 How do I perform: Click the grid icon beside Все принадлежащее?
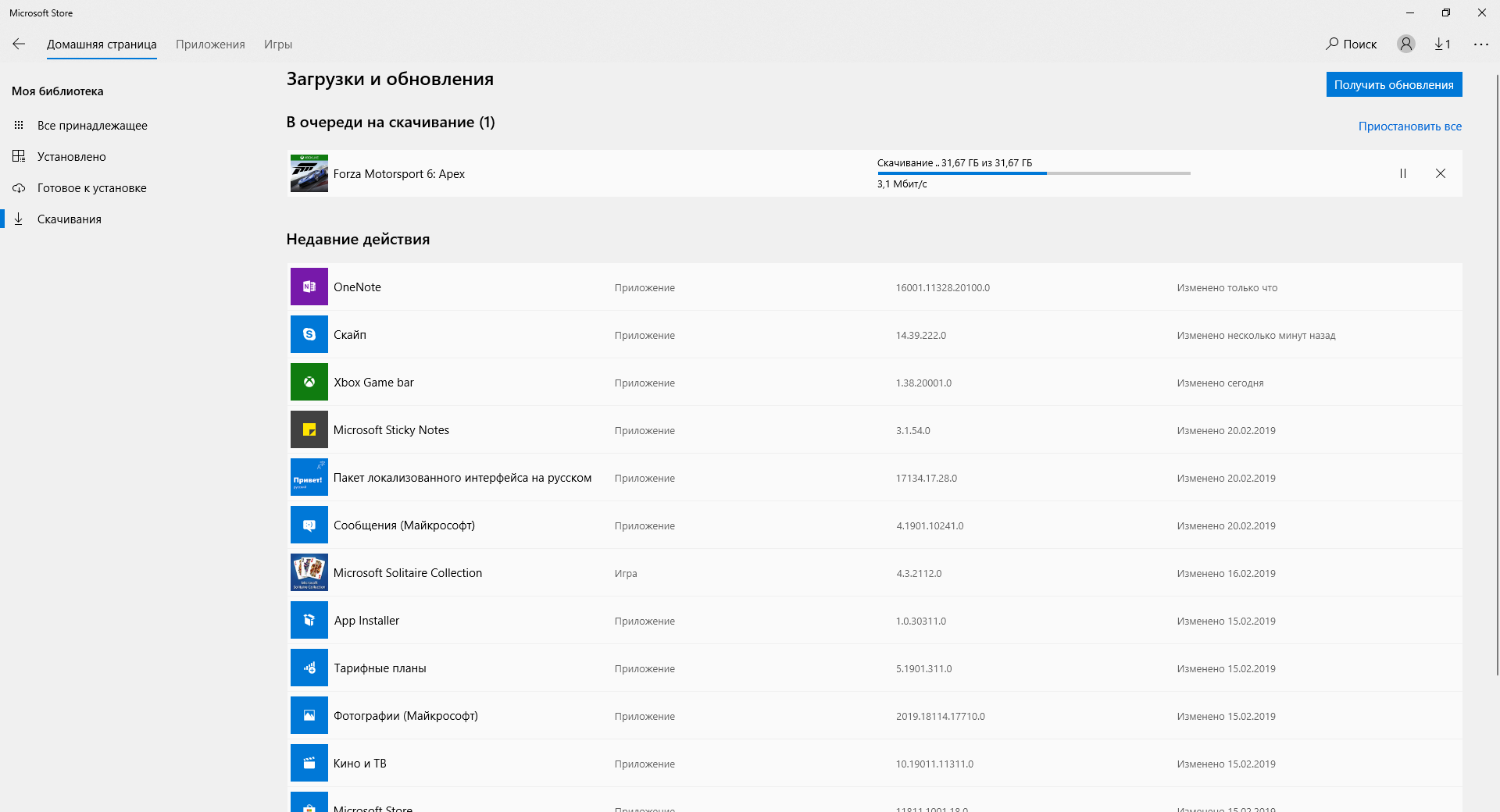click(19, 125)
